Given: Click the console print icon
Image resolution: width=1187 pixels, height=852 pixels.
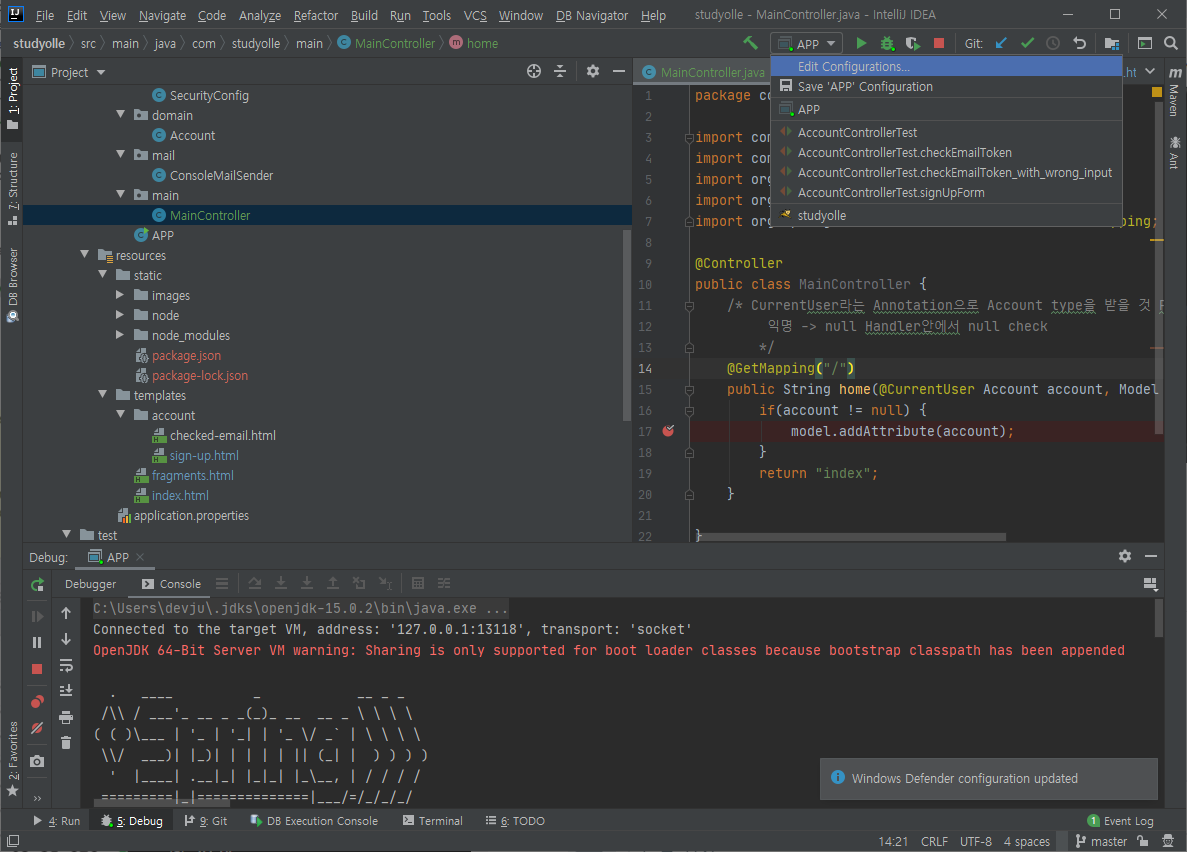Looking at the screenshot, I should click(66, 717).
